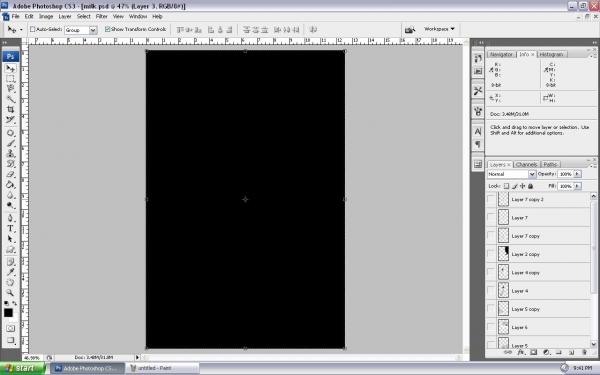Open the Filter menu

tap(101, 16)
